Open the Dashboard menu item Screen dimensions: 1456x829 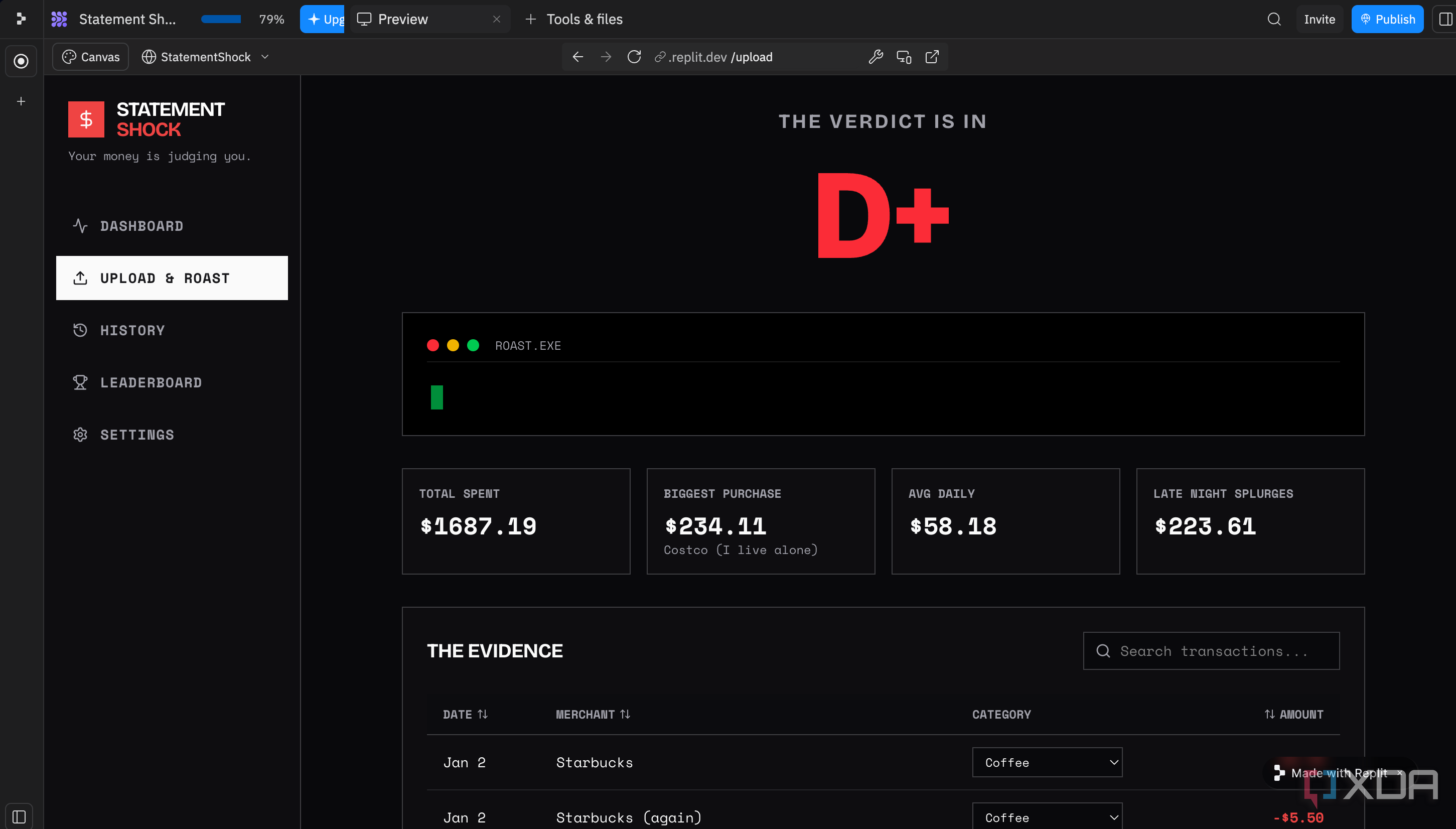point(172,226)
